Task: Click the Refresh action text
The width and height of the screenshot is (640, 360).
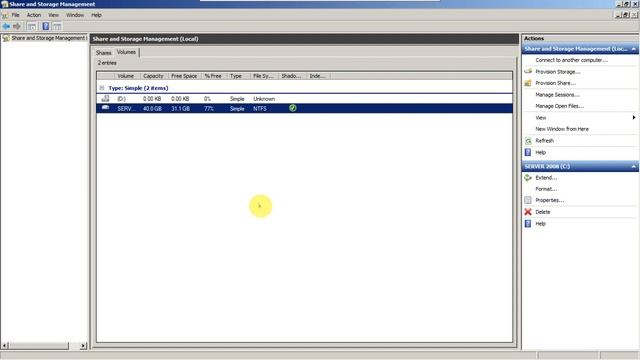Action: click(x=544, y=140)
